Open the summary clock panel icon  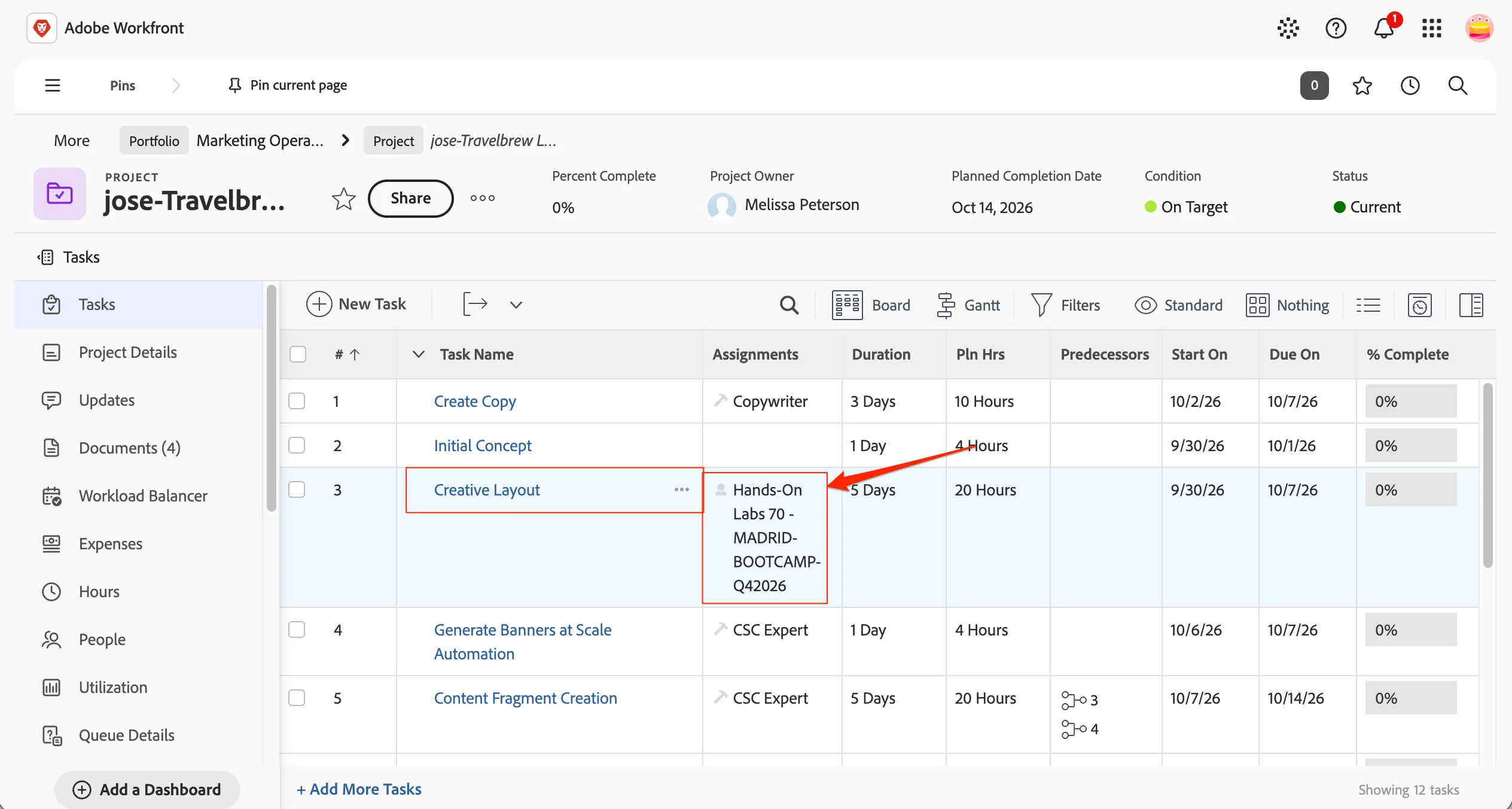pyautogui.click(x=1419, y=305)
